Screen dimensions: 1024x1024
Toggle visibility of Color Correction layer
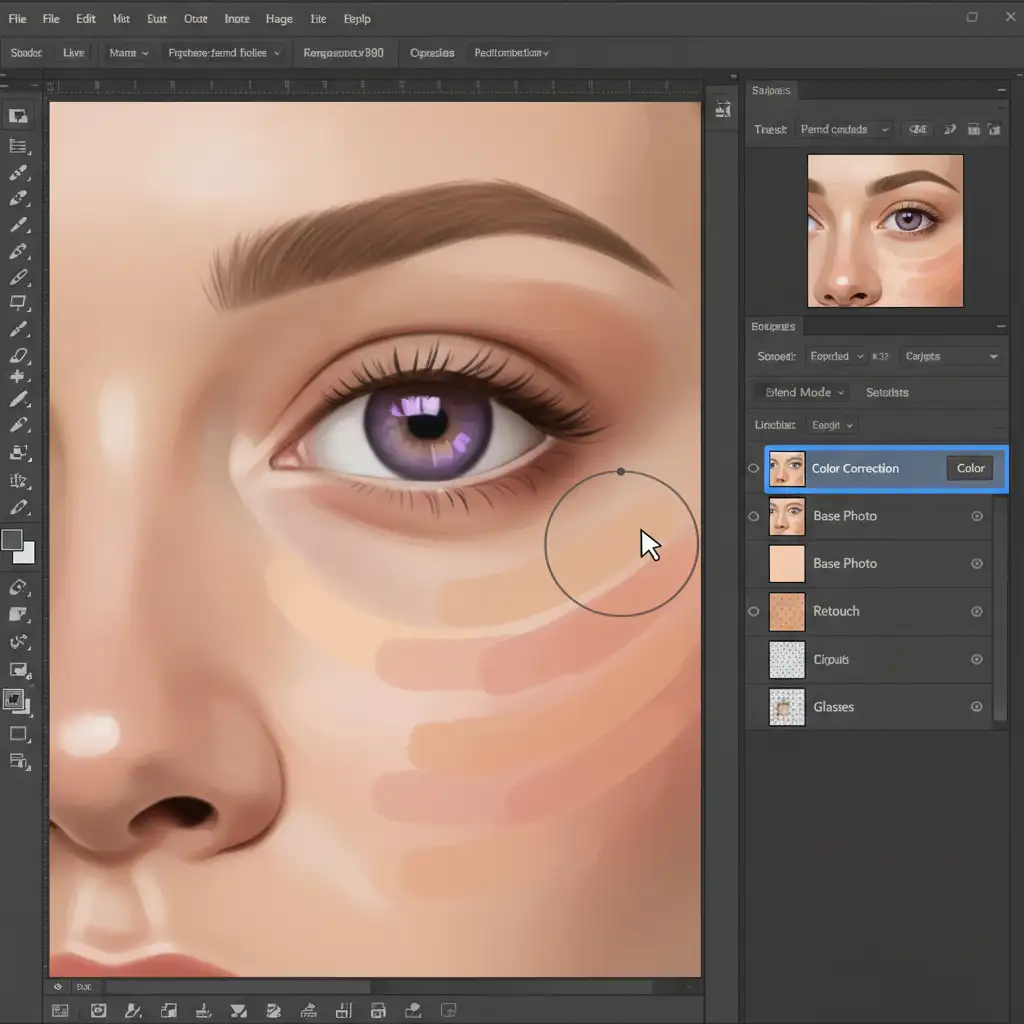[754, 468]
